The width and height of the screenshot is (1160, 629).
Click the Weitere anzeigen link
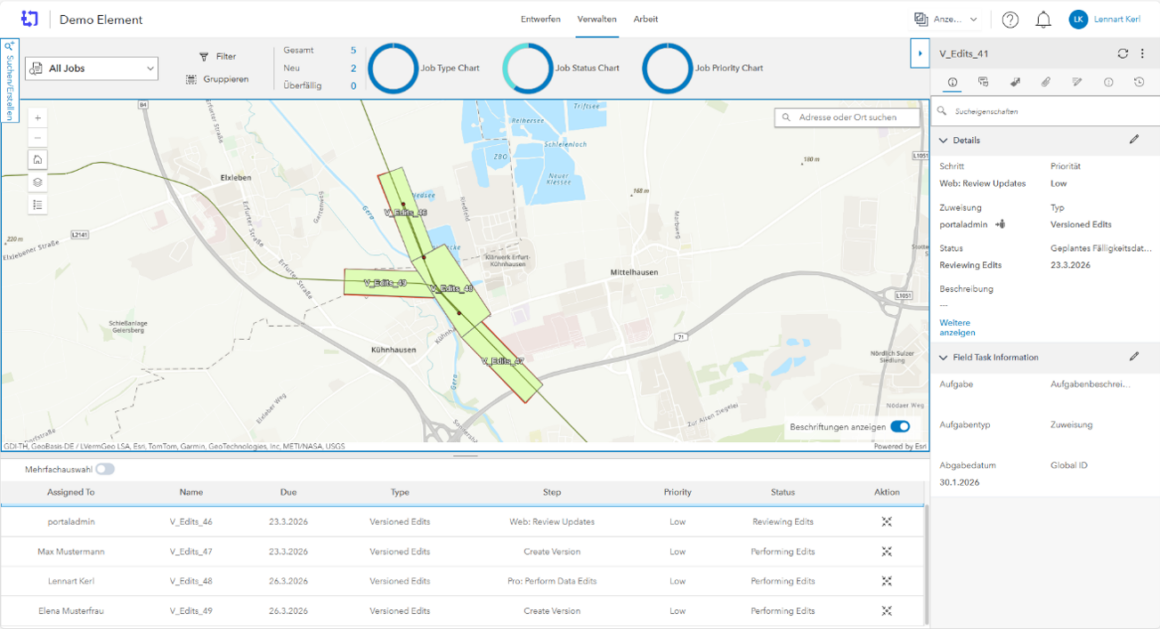click(x=957, y=328)
